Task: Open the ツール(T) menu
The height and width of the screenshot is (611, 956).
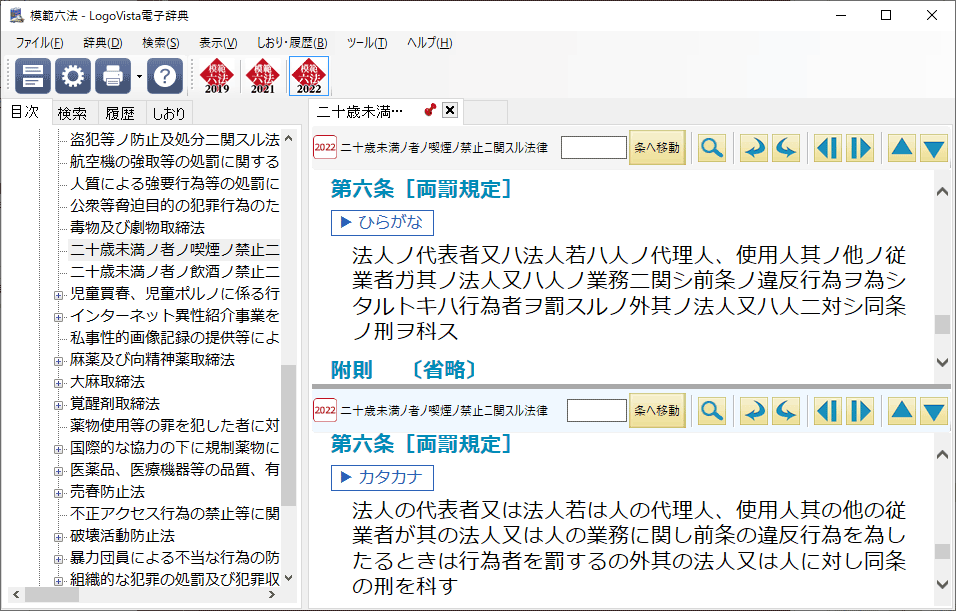Action: pyautogui.click(x=366, y=43)
